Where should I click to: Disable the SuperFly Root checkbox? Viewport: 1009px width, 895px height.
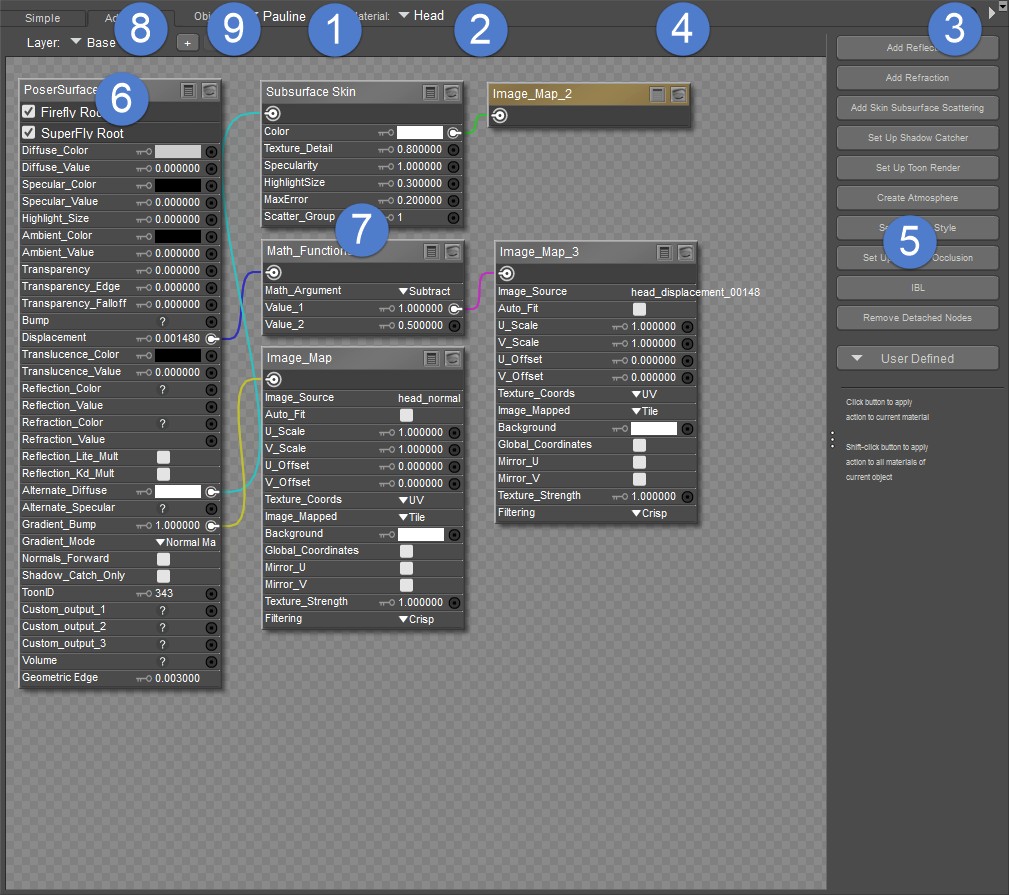29,132
